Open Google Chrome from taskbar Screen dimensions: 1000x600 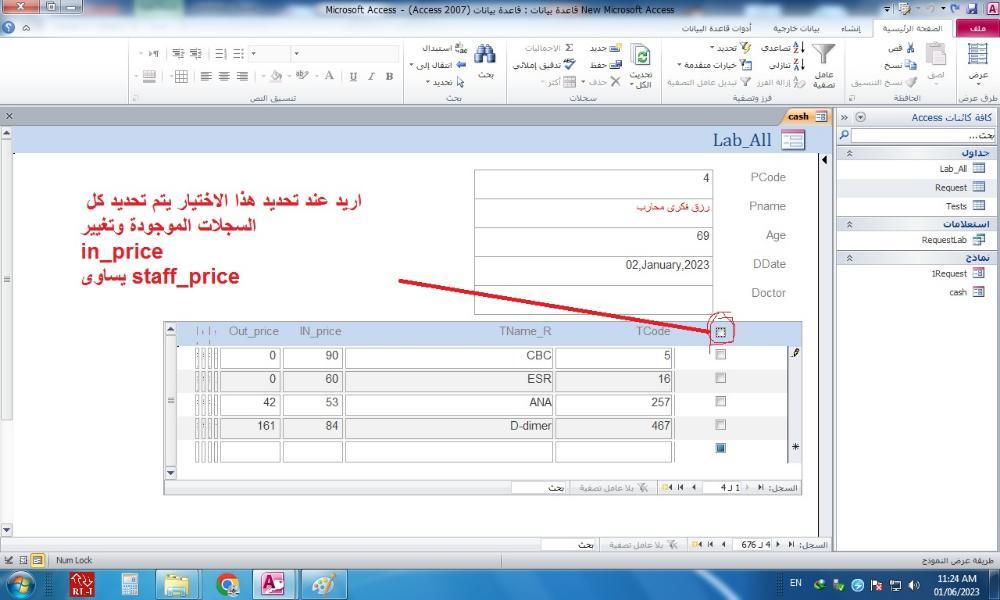click(227, 584)
